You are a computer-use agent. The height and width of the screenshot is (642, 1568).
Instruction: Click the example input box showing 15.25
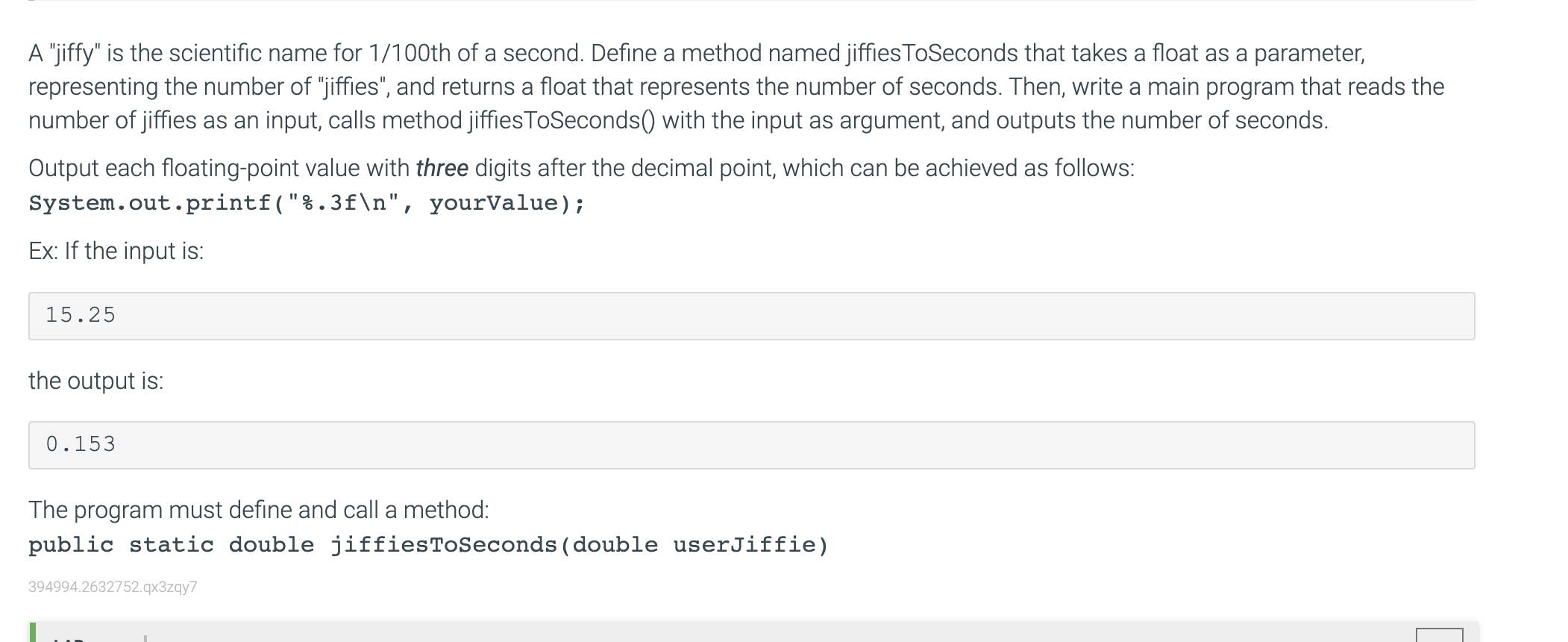point(751,316)
